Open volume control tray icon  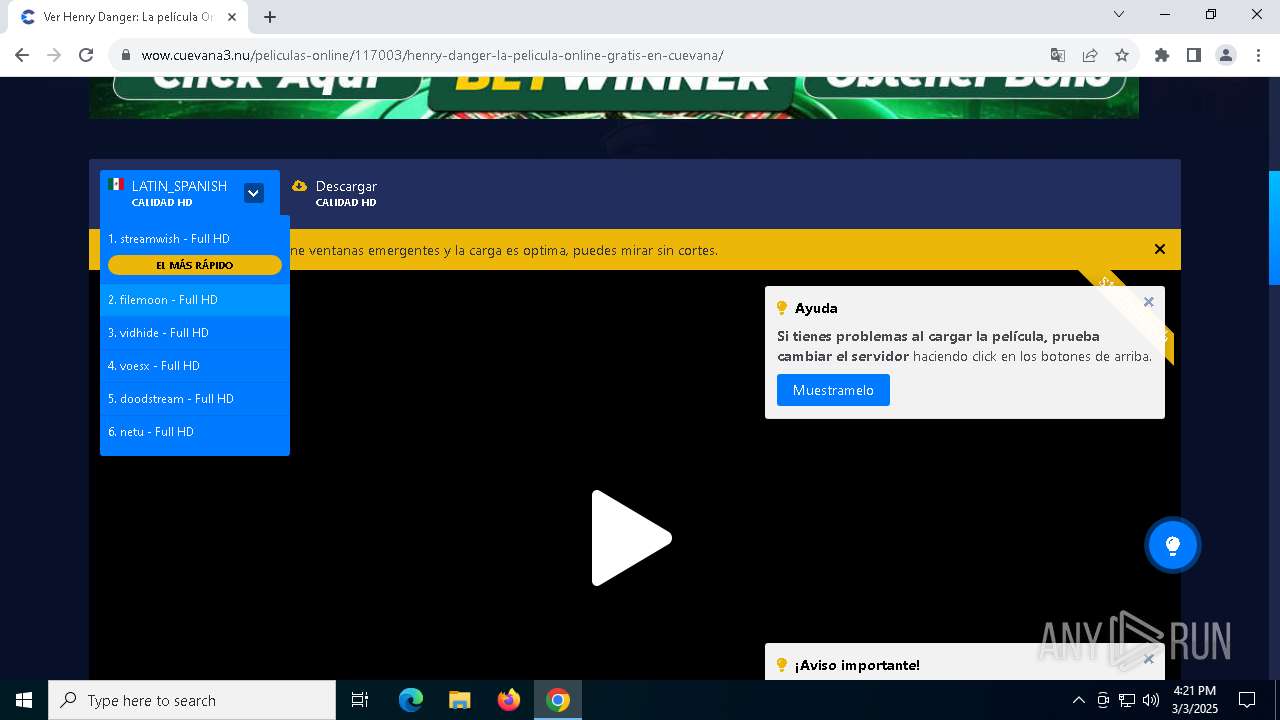(x=1151, y=700)
